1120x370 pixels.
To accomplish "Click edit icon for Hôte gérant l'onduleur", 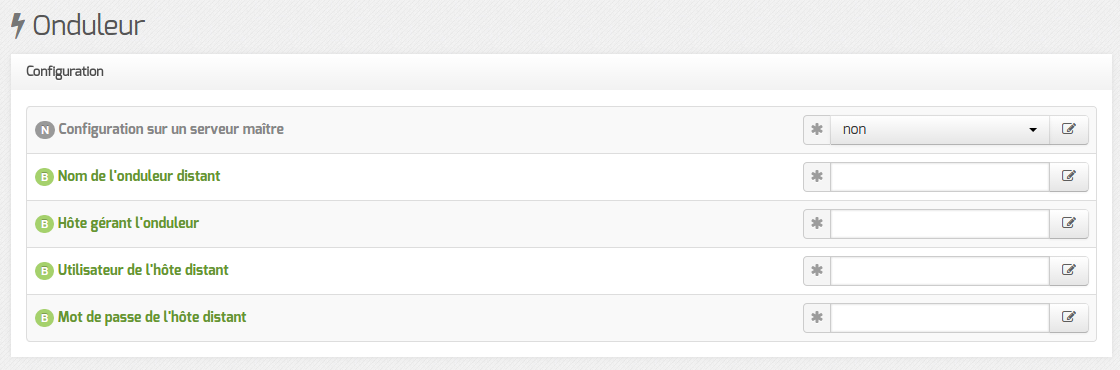I will (1069, 224).
